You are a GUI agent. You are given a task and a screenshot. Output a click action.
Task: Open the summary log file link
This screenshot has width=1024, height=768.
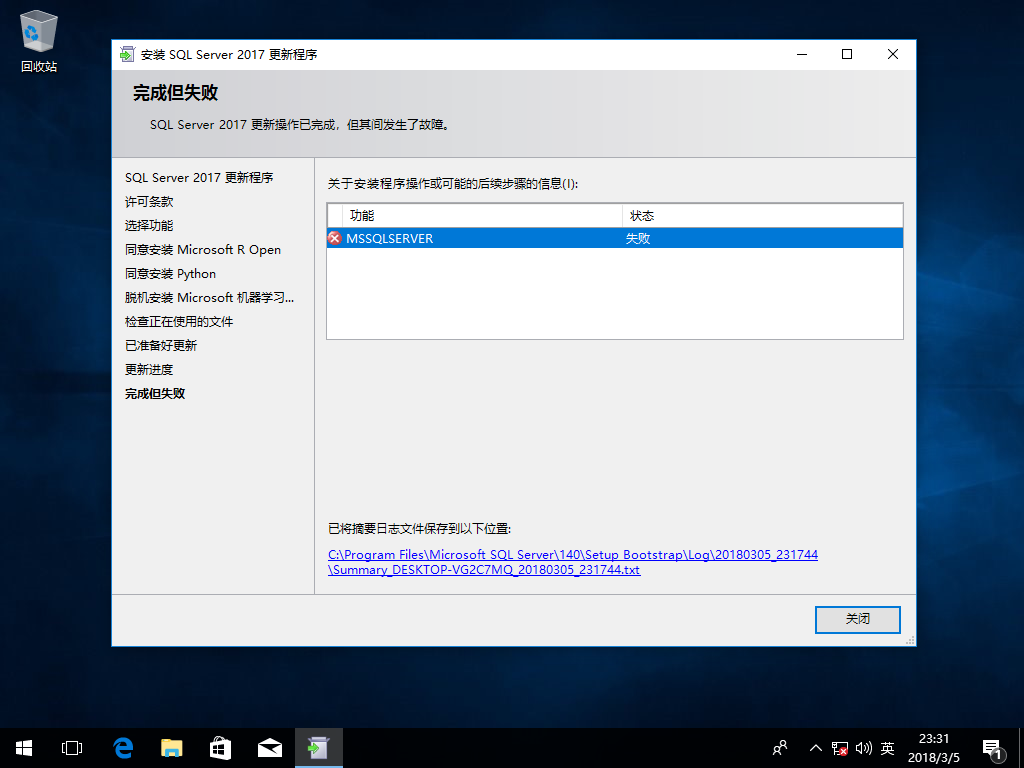(573, 562)
